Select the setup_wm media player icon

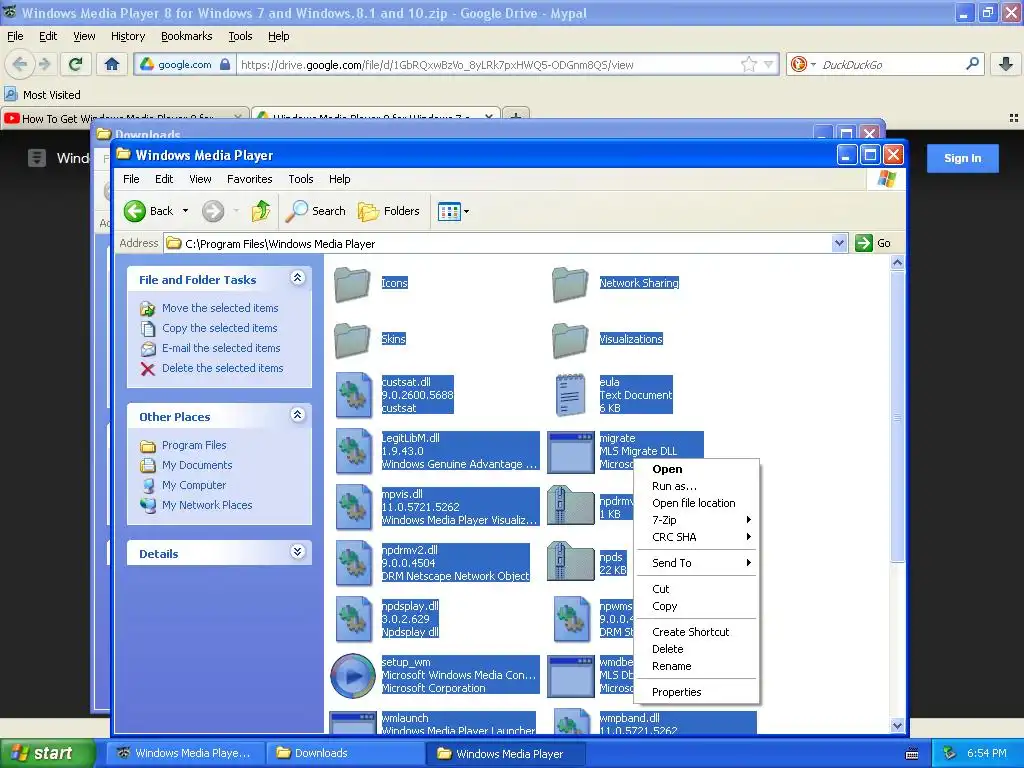(353, 676)
